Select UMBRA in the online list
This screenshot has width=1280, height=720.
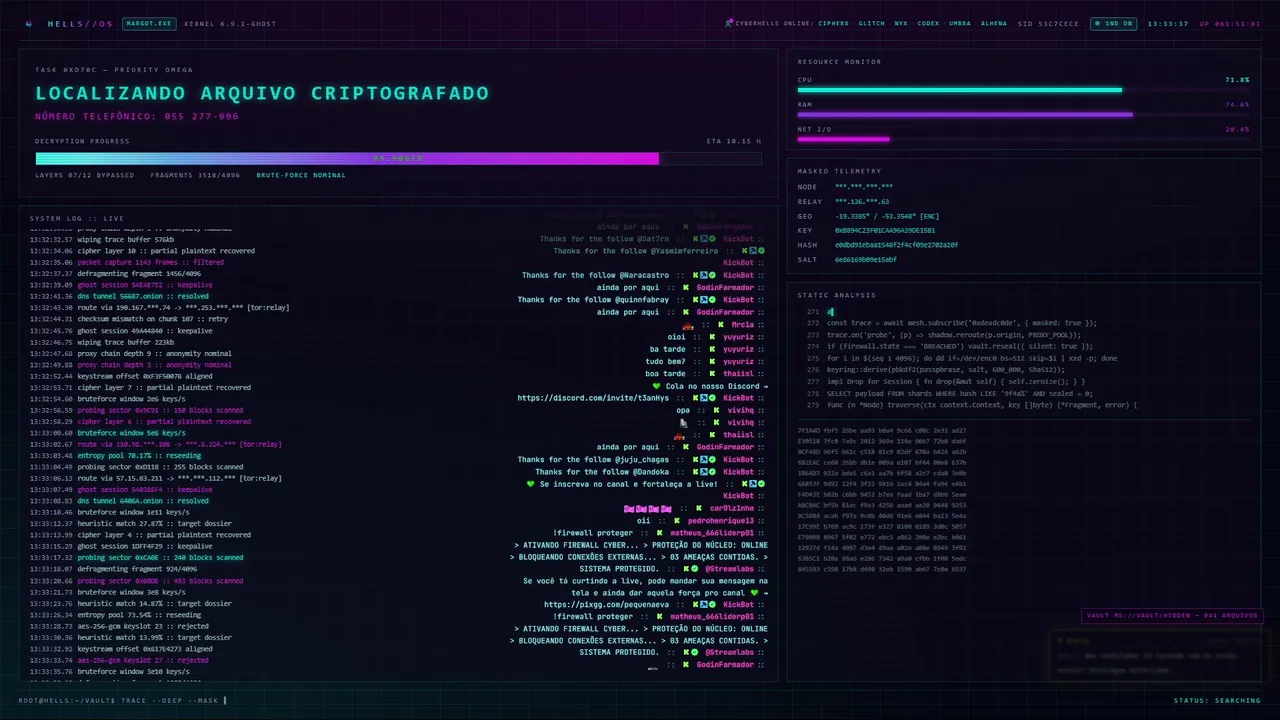point(960,23)
